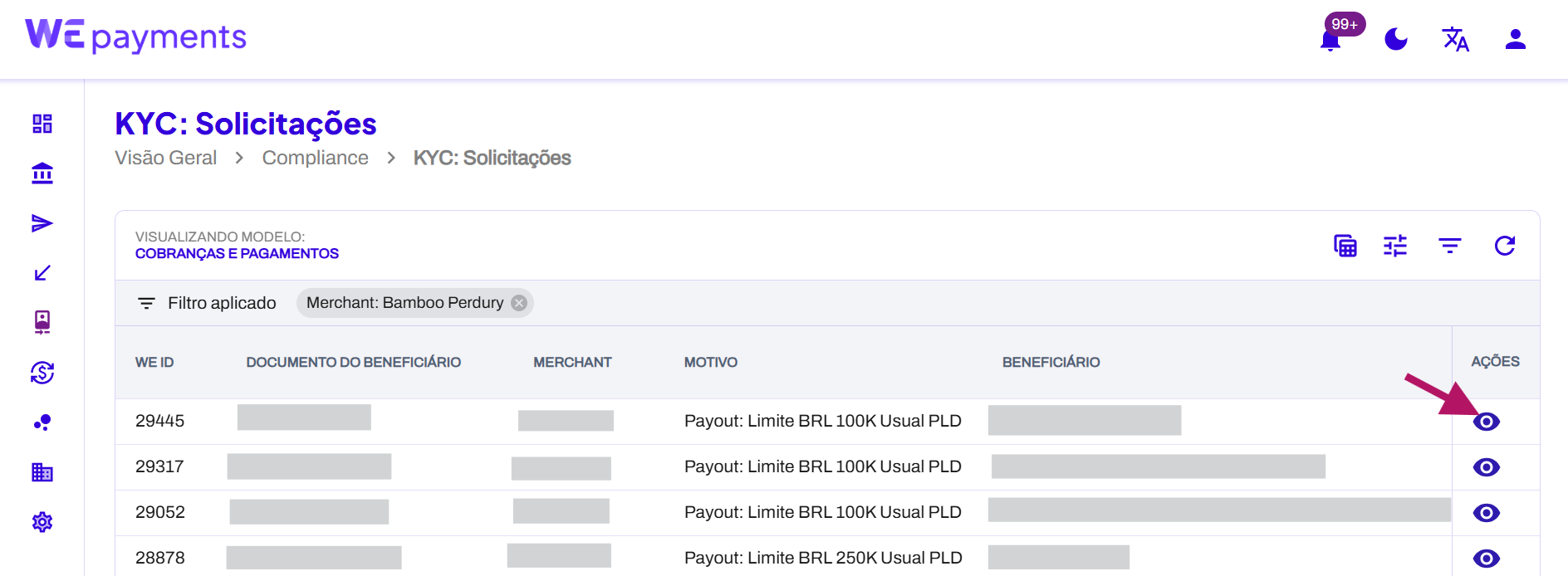Open the settings gear in sidebar
The image size is (1568, 576).
[x=42, y=522]
